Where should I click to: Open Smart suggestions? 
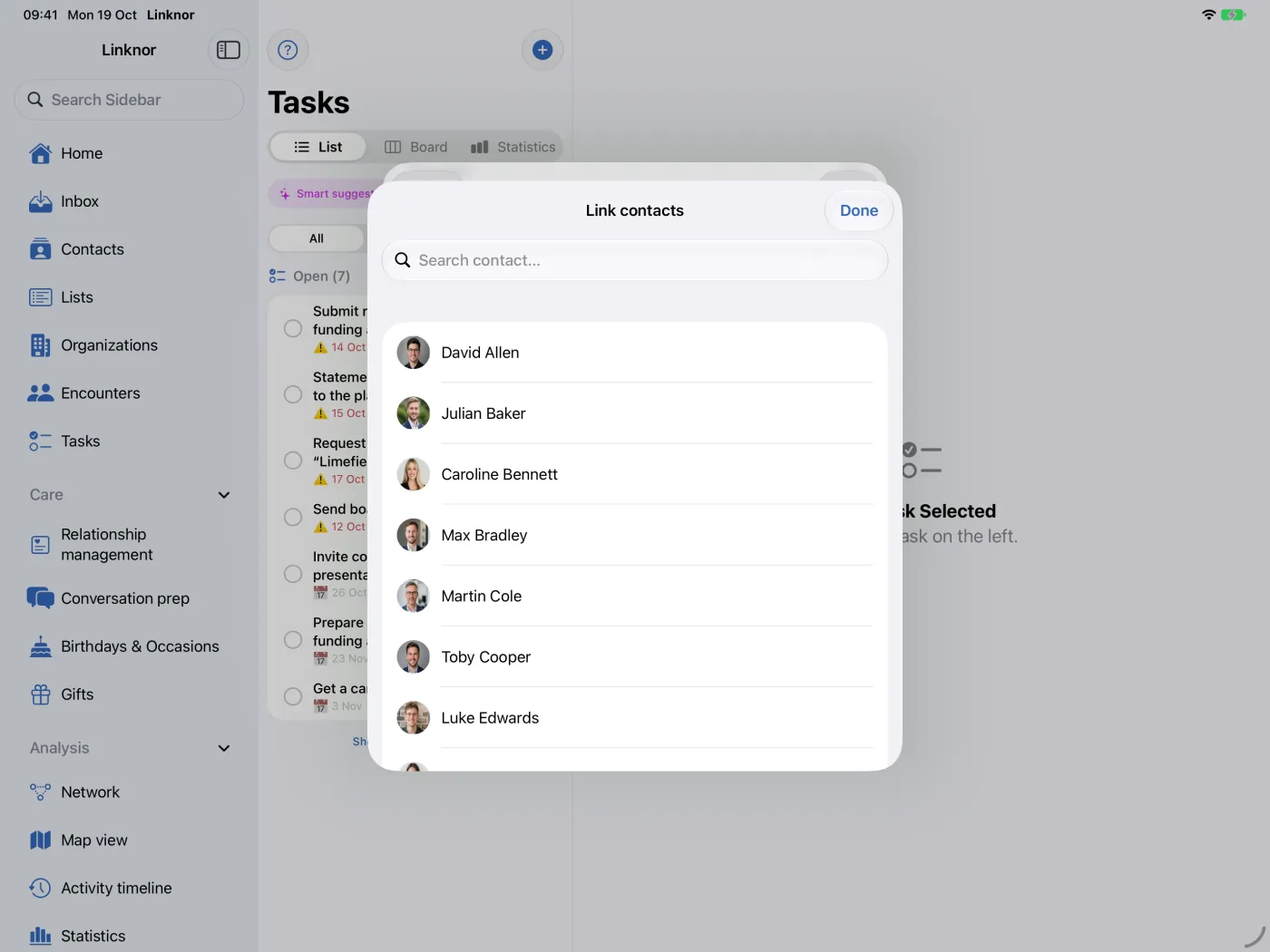pos(326,194)
